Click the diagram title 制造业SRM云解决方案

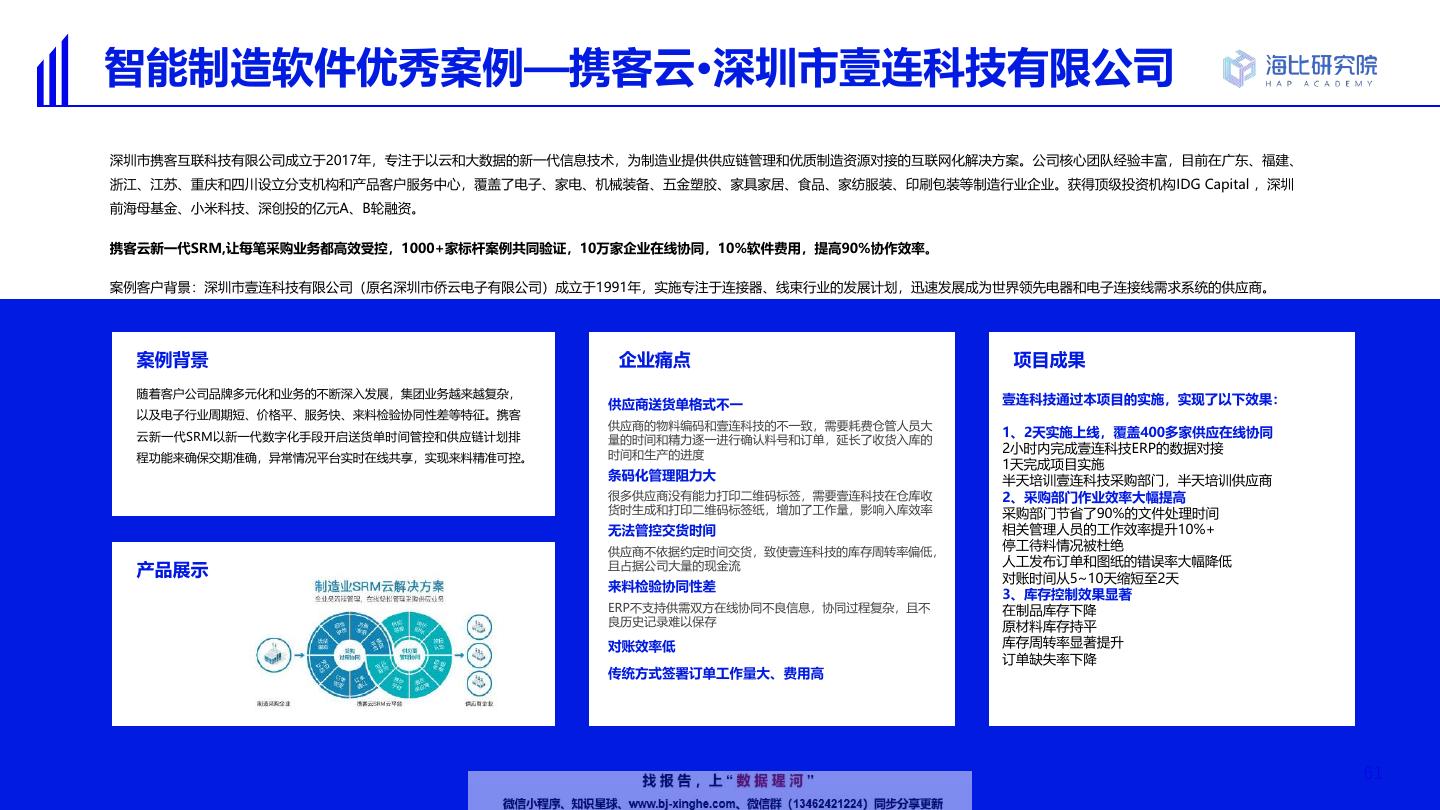click(x=380, y=586)
